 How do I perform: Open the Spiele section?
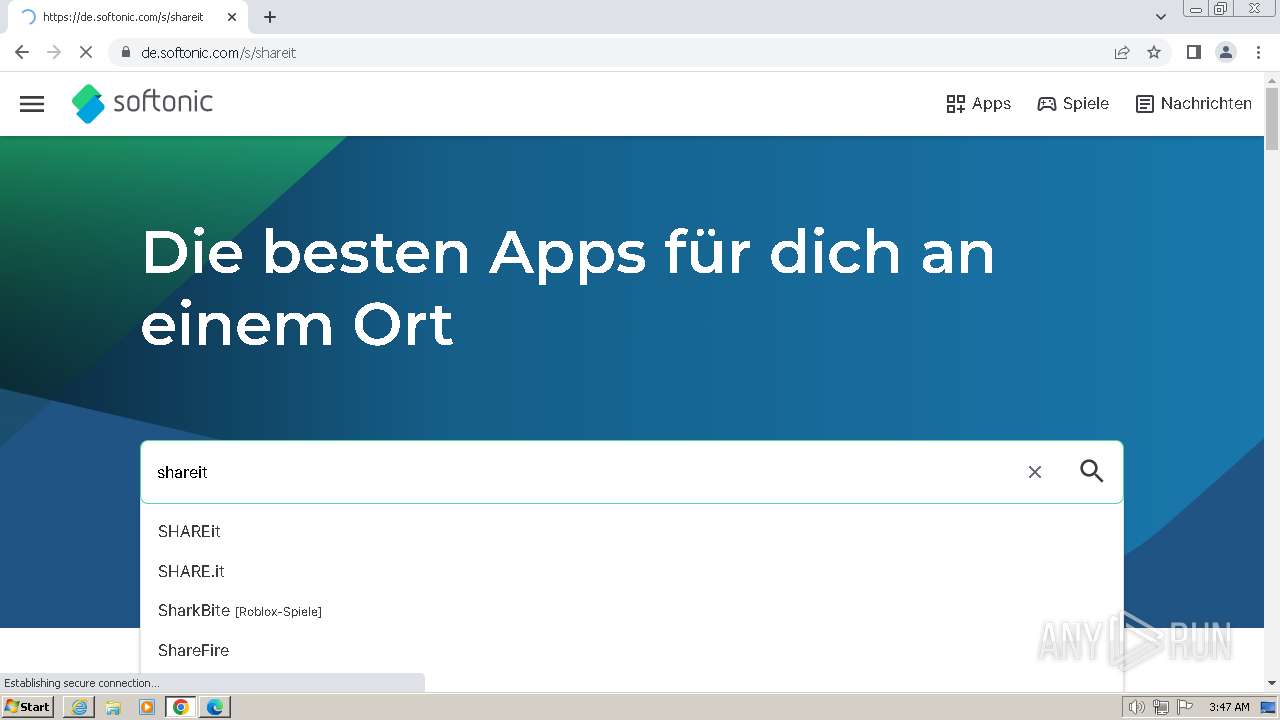click(1073, 104)
